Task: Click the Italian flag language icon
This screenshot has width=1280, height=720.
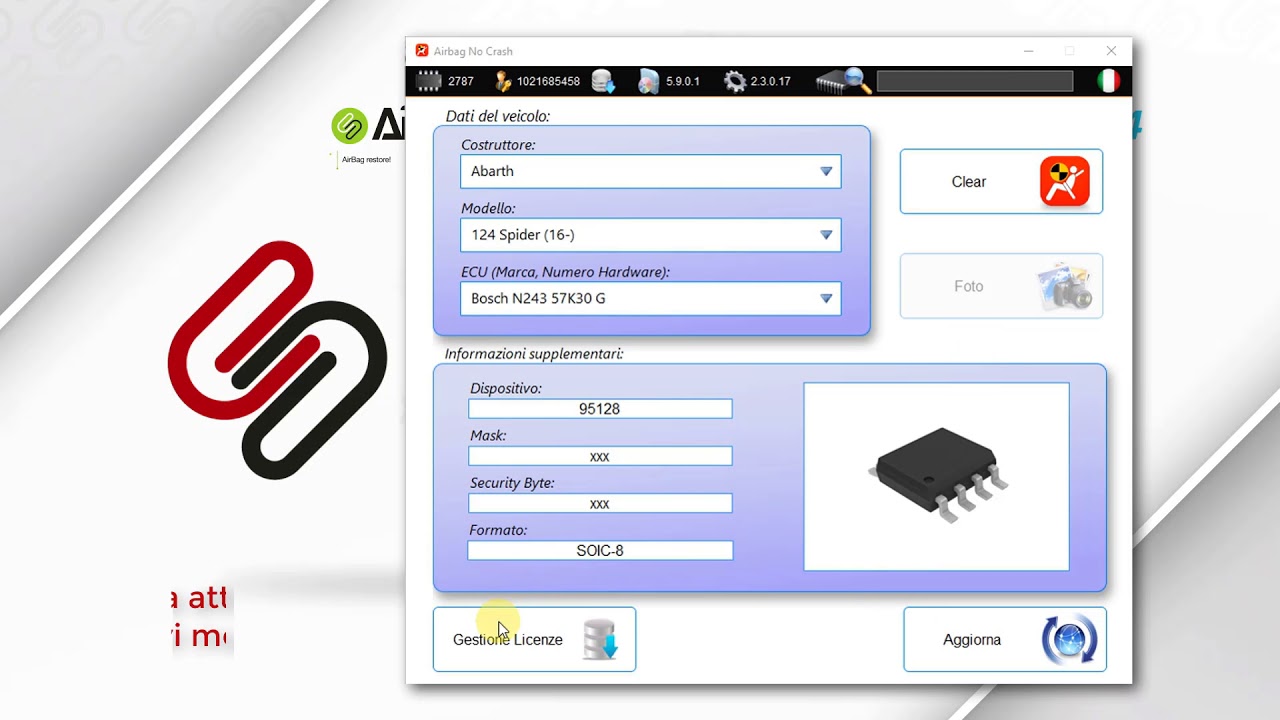Action: tap(1109, 81)
